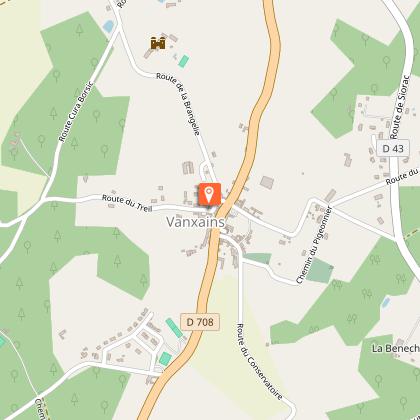Click the grey building north of Route du Treil

click(x=188, y=168)
